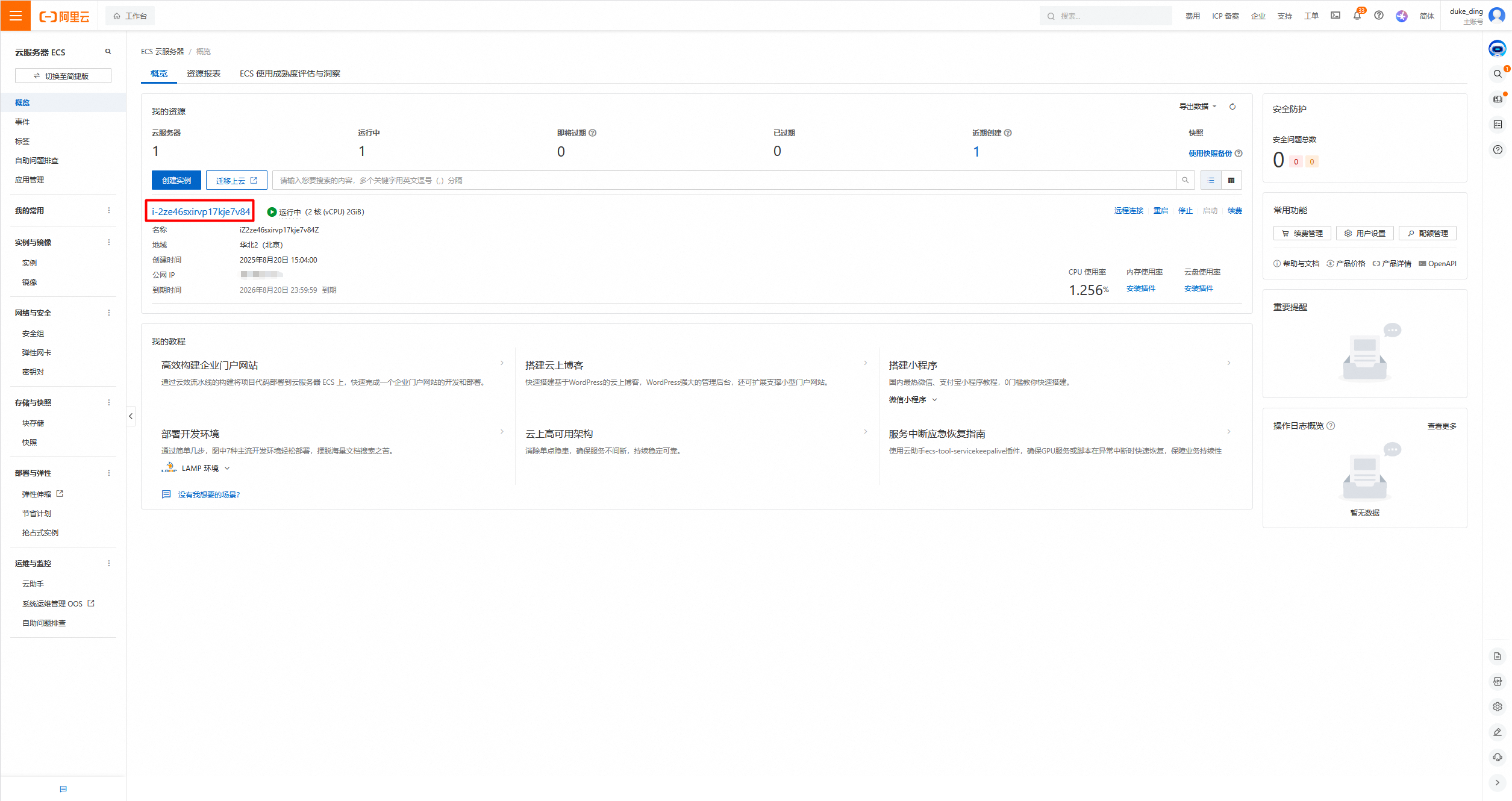Click the search magnifier in instance search bar
Image resolution: width=1512 pixels, height=801 pixels.
pyautogui.click(x=1186, y=179)
